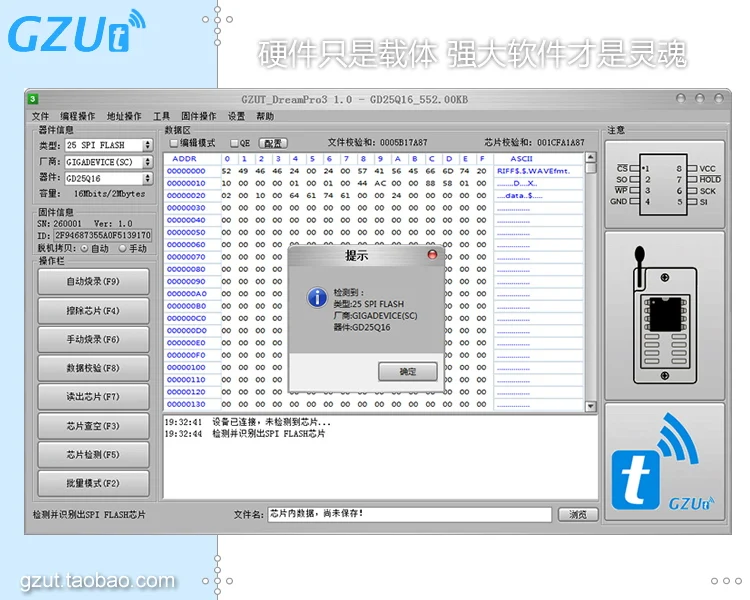Click the chip pinout diagram

pos(664,185)
